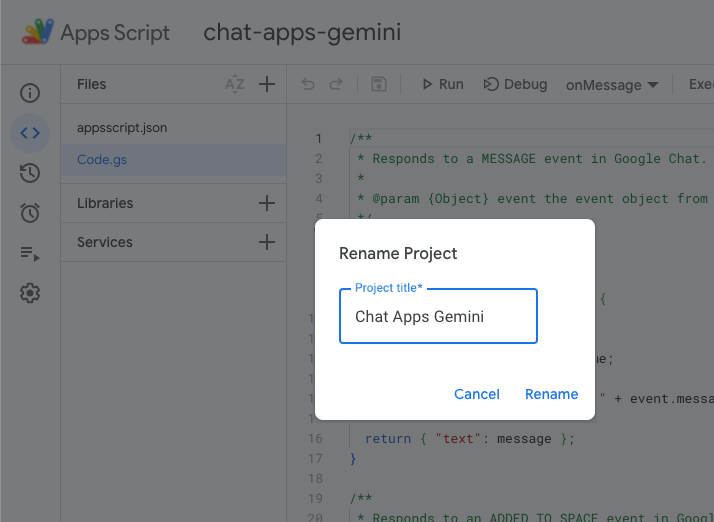714x522 pixels.
Task: Click the Apps Script logo icon
Action: point(38,32)
